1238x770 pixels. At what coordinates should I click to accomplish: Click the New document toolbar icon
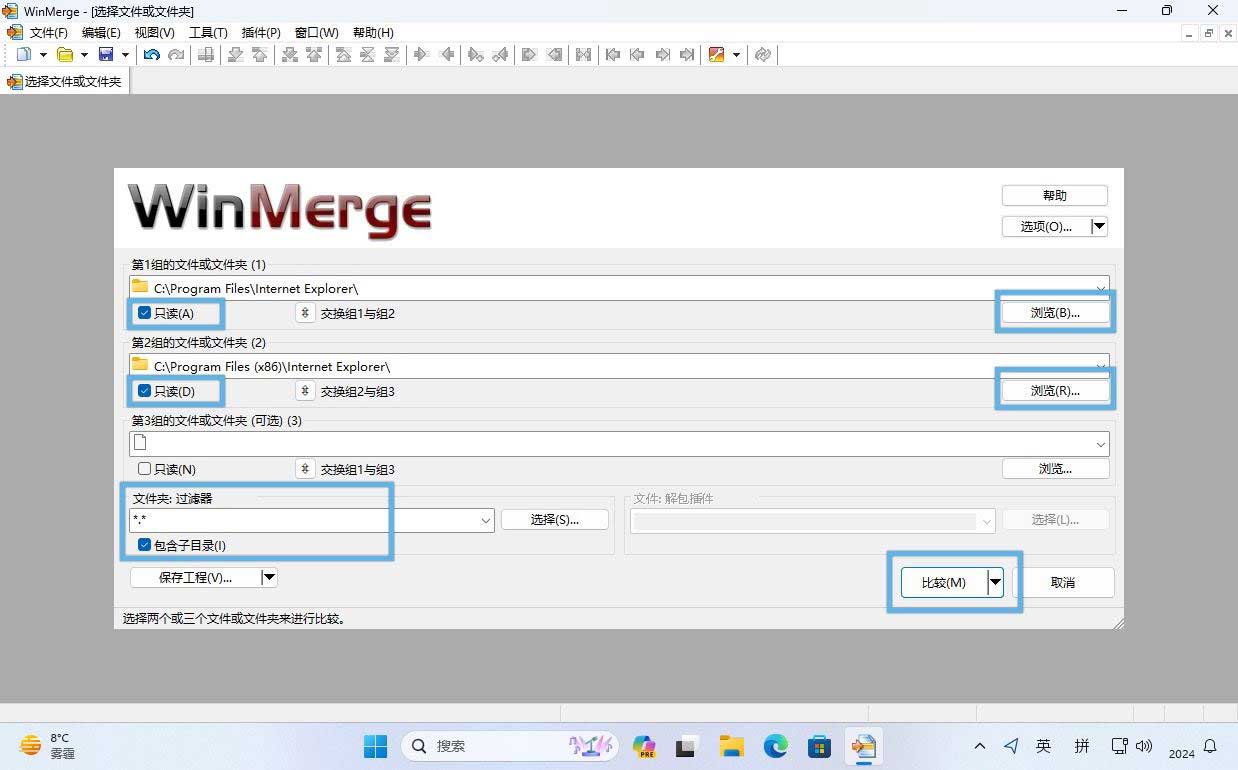(23, 55)
